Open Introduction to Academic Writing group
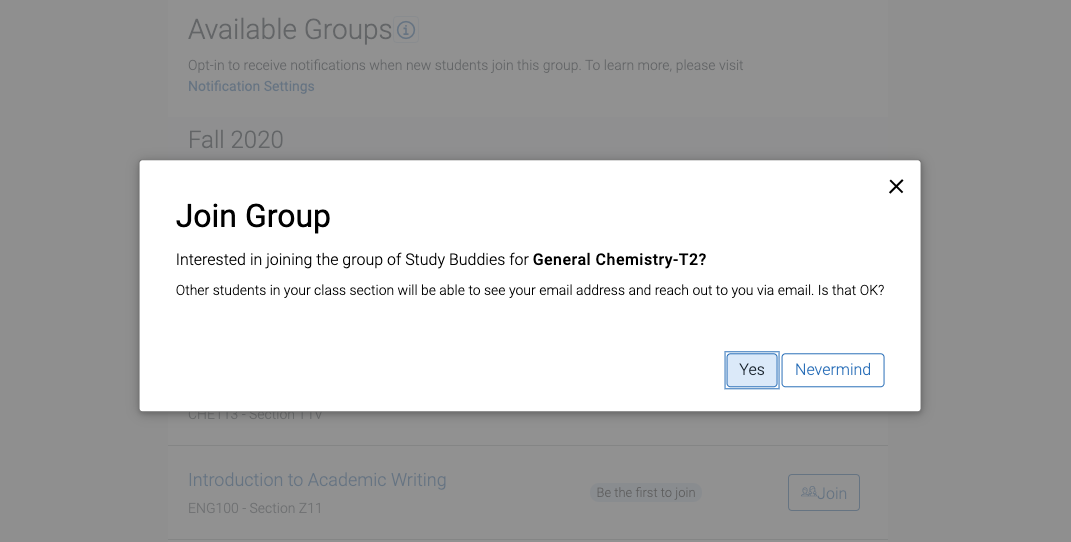This screenshot has height=542, width=1071. [x=317, y=480]
